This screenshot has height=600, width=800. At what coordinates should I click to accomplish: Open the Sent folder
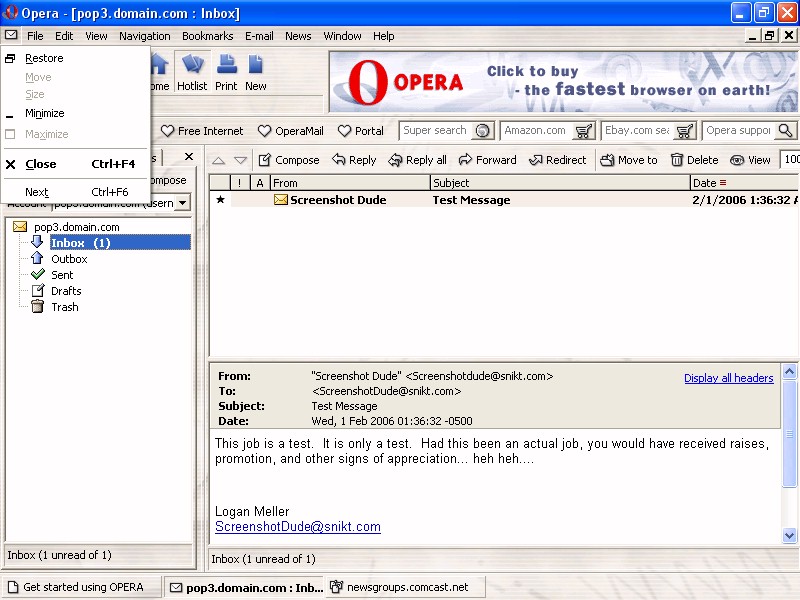[62, 275]
